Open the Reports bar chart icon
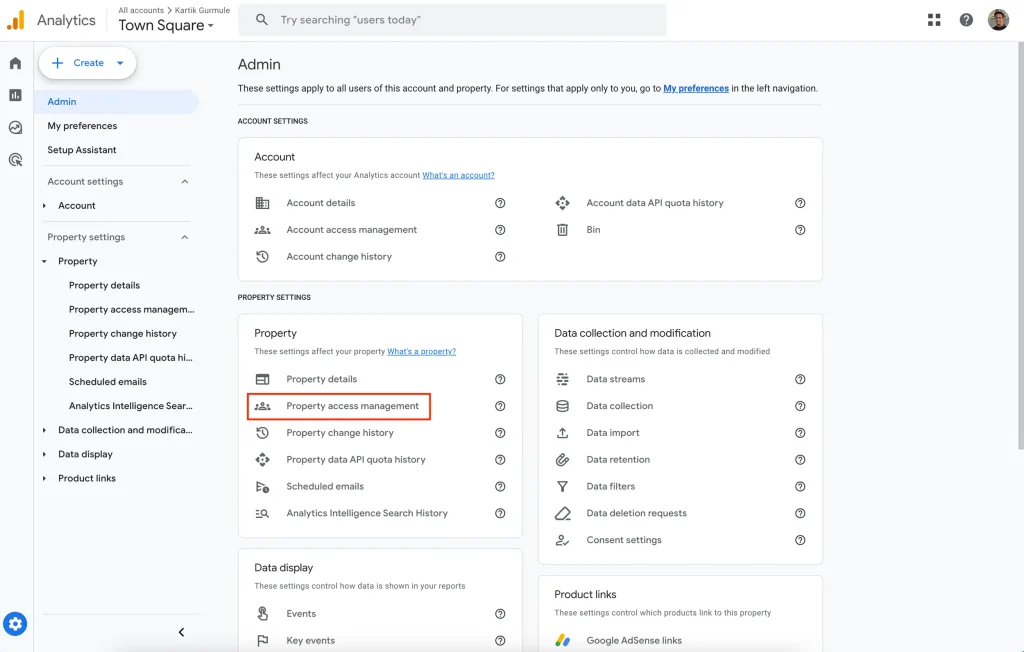The height and width of the screenshot is (652, 1024). click(16, 95)
